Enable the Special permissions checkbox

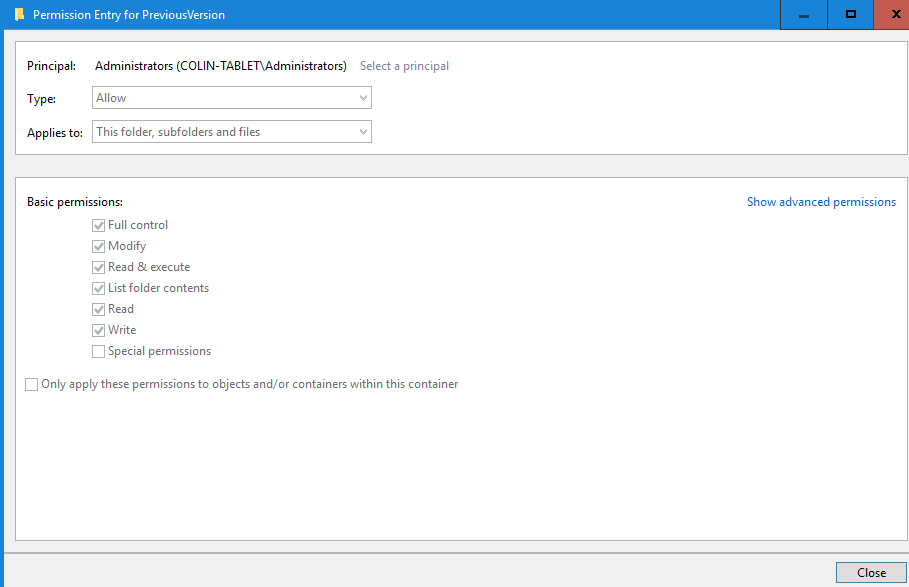99,352
